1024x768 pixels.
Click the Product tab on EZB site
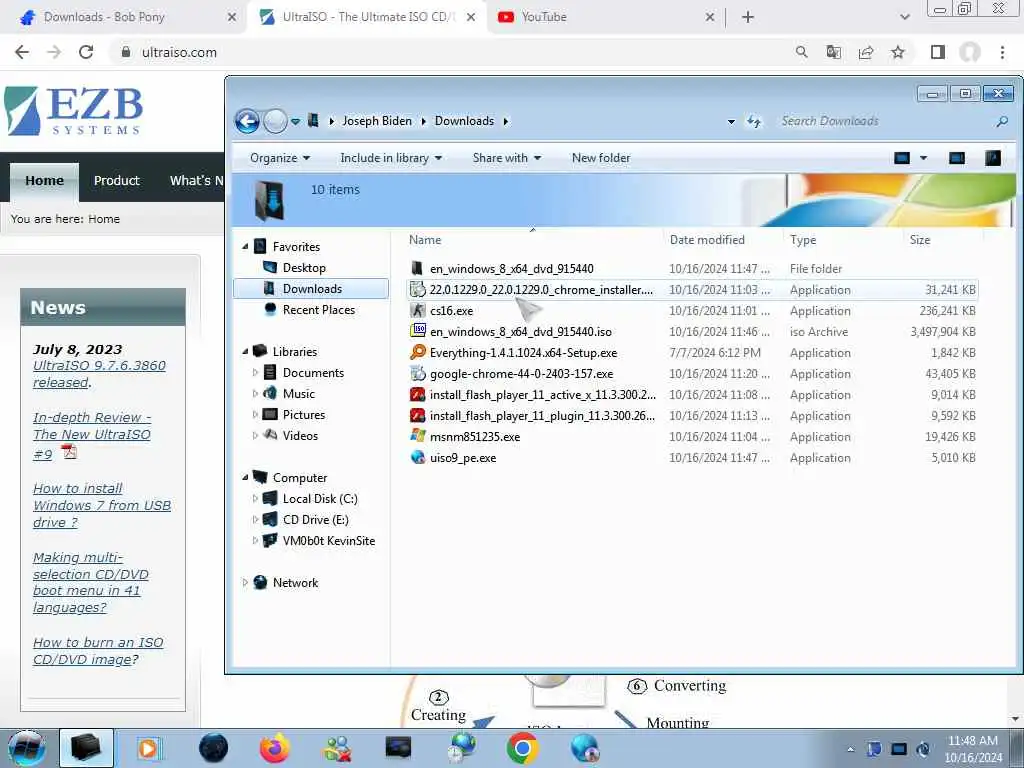click(116, 181)
